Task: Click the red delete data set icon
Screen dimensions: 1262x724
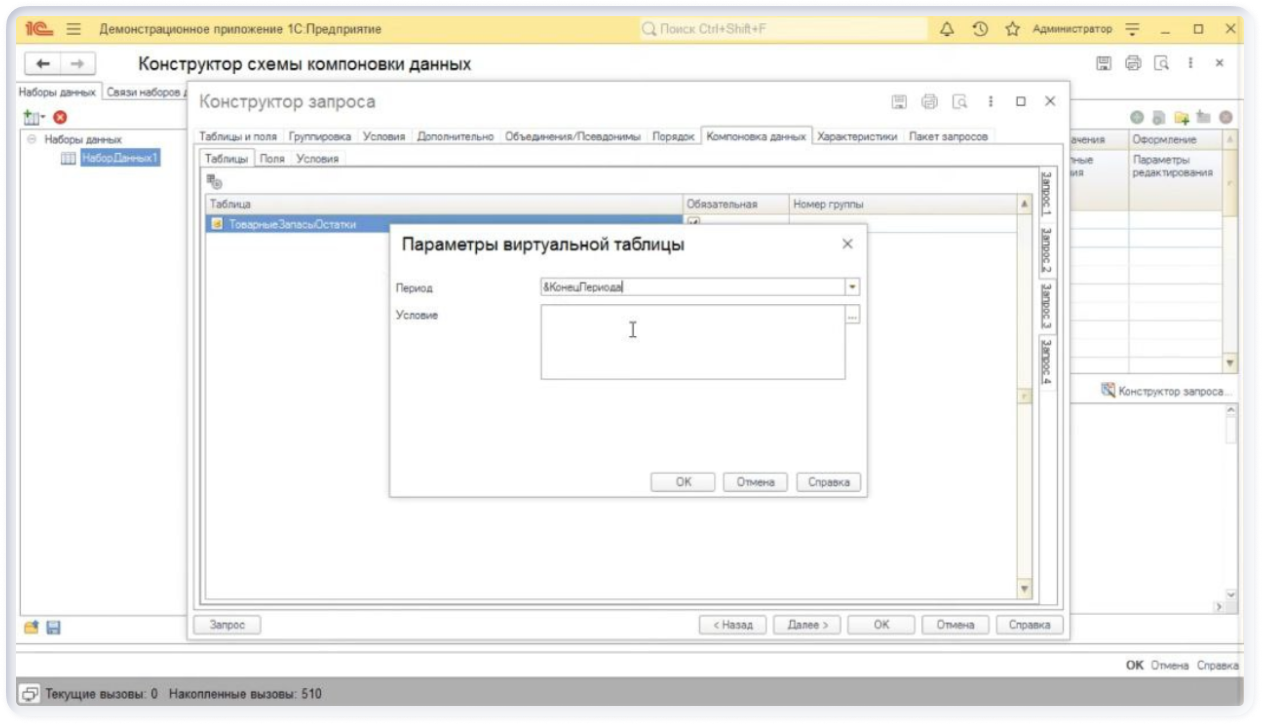Action: [60, 118]
